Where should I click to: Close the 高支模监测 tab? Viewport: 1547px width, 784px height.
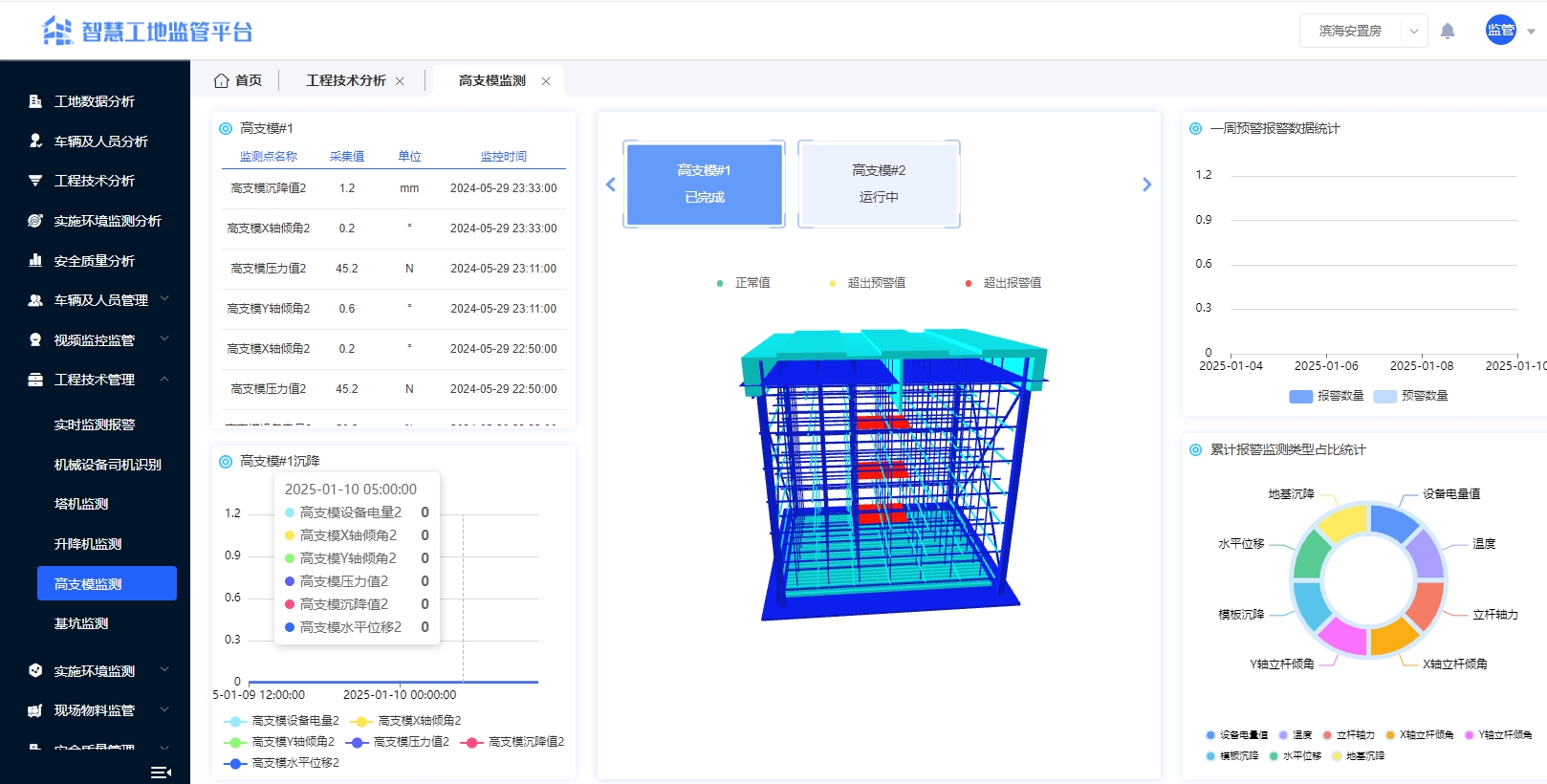tap(546, 81)
